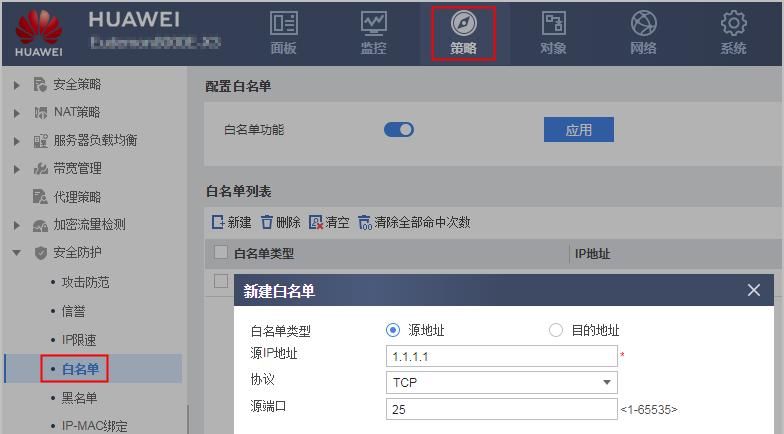The width and height of the screenshot is (784, 434).
Task: Expand the 加密流量检测 tree node
Action: click(16, 226)
